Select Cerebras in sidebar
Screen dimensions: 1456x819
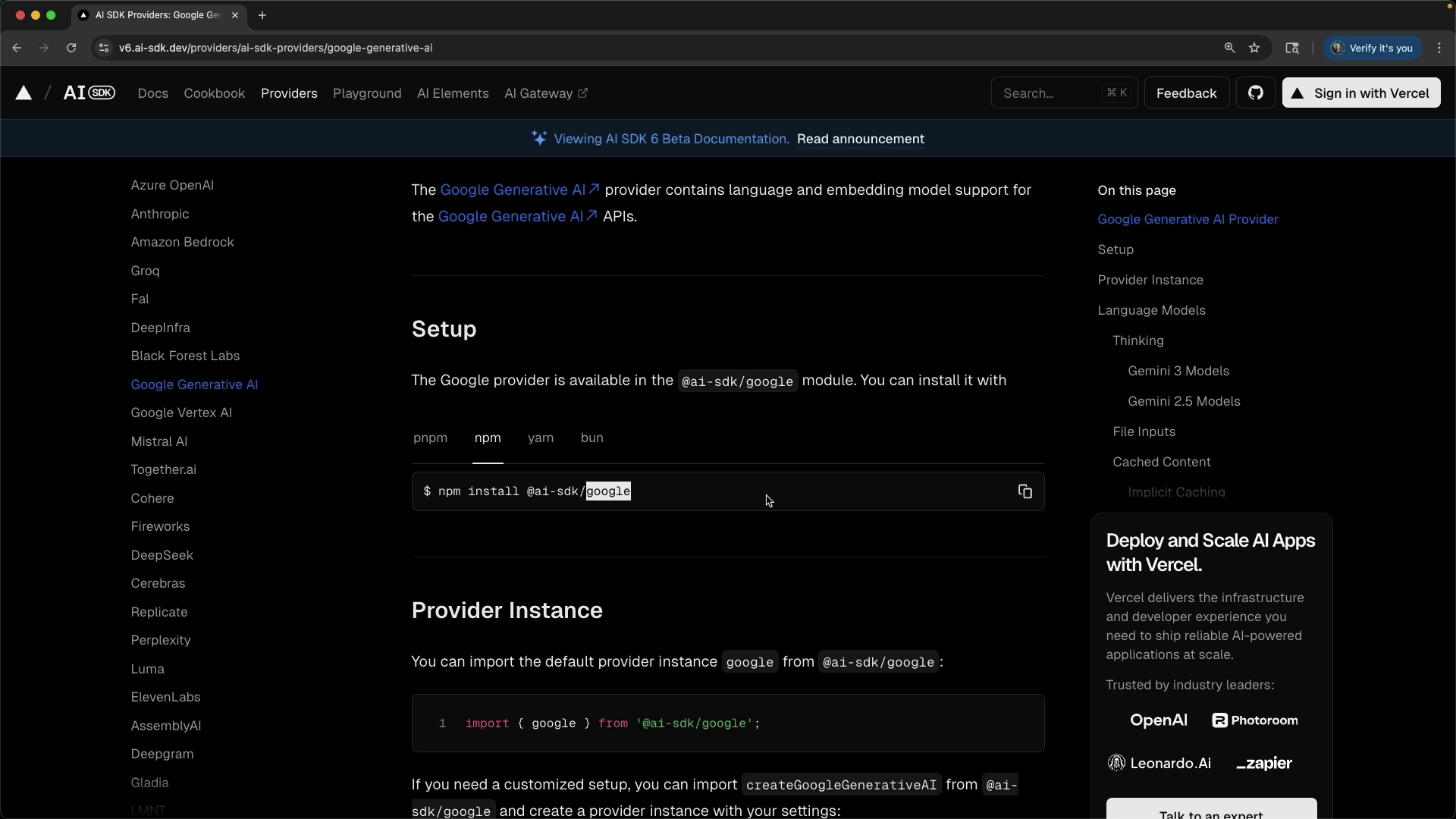(158, 583)
